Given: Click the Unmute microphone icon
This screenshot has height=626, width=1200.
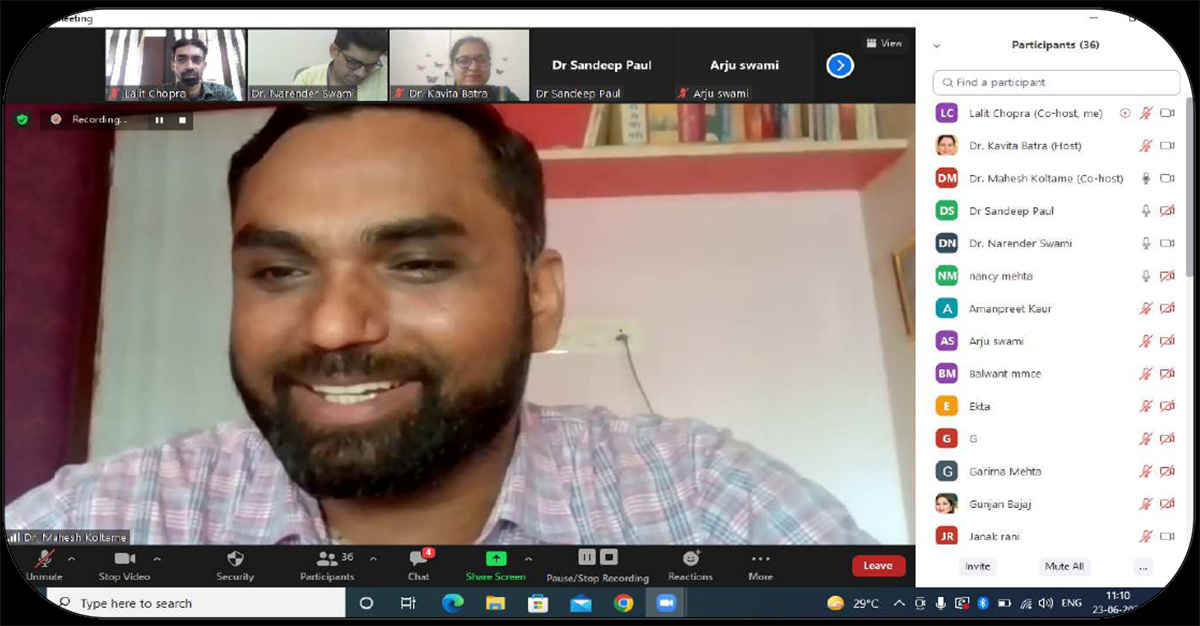Looking at the screenshot, I should (x=44, y=559).
